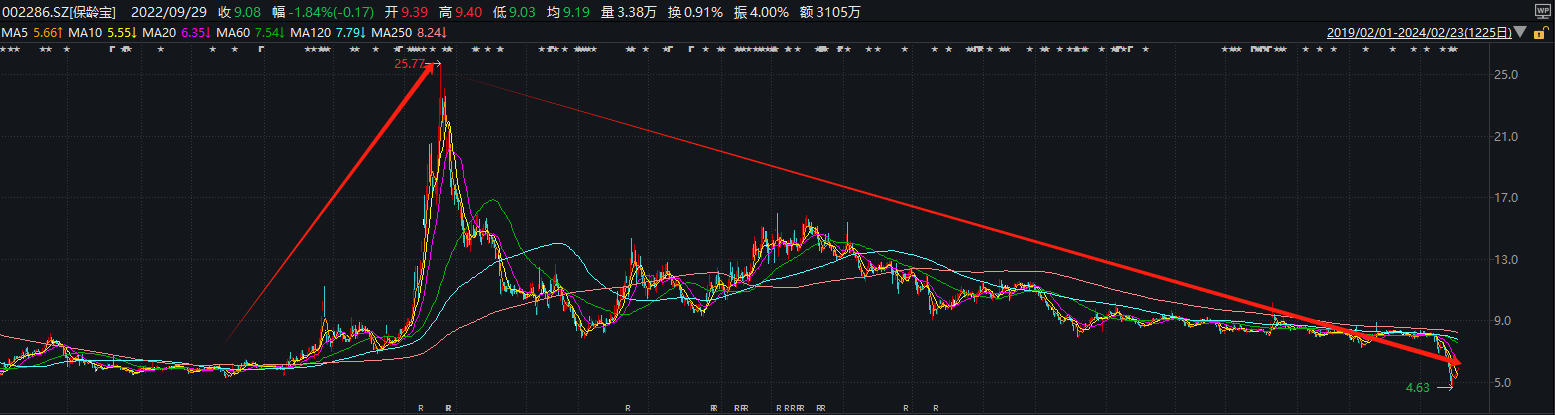Open the date range dropdown triangle
This screenshot has height=415, width=1555.
coord(1520,32)
